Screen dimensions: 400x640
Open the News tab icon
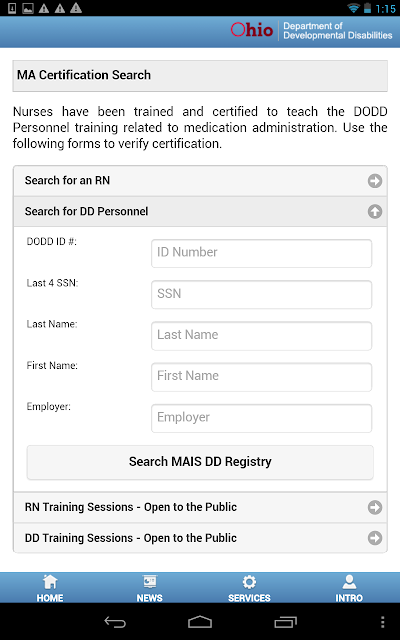click(x=149, y=582)
